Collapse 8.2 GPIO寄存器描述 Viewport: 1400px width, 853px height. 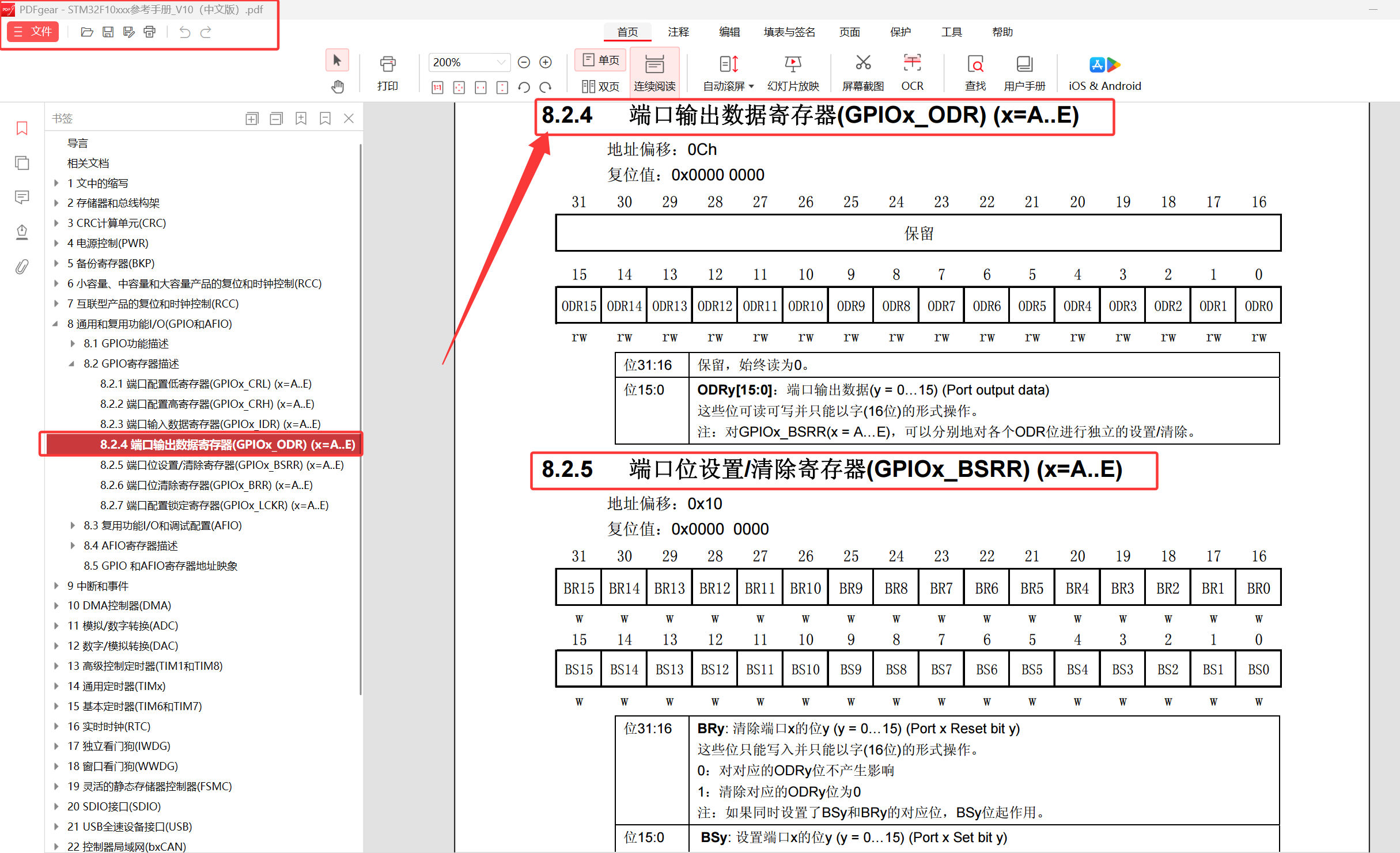(x=72, y=364)
